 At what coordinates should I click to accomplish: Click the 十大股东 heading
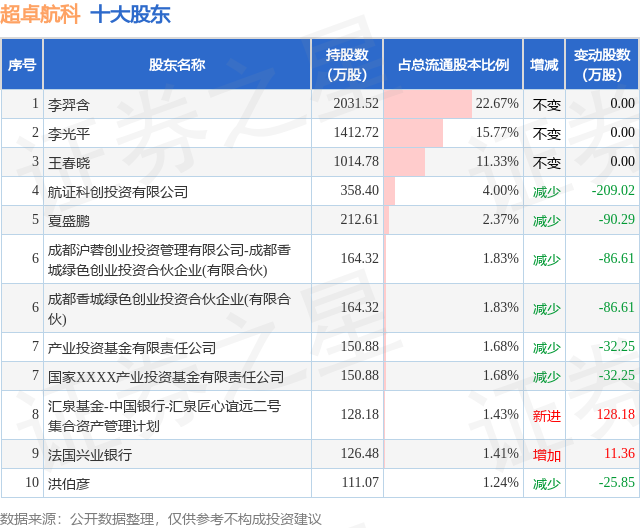click(130, 14)
